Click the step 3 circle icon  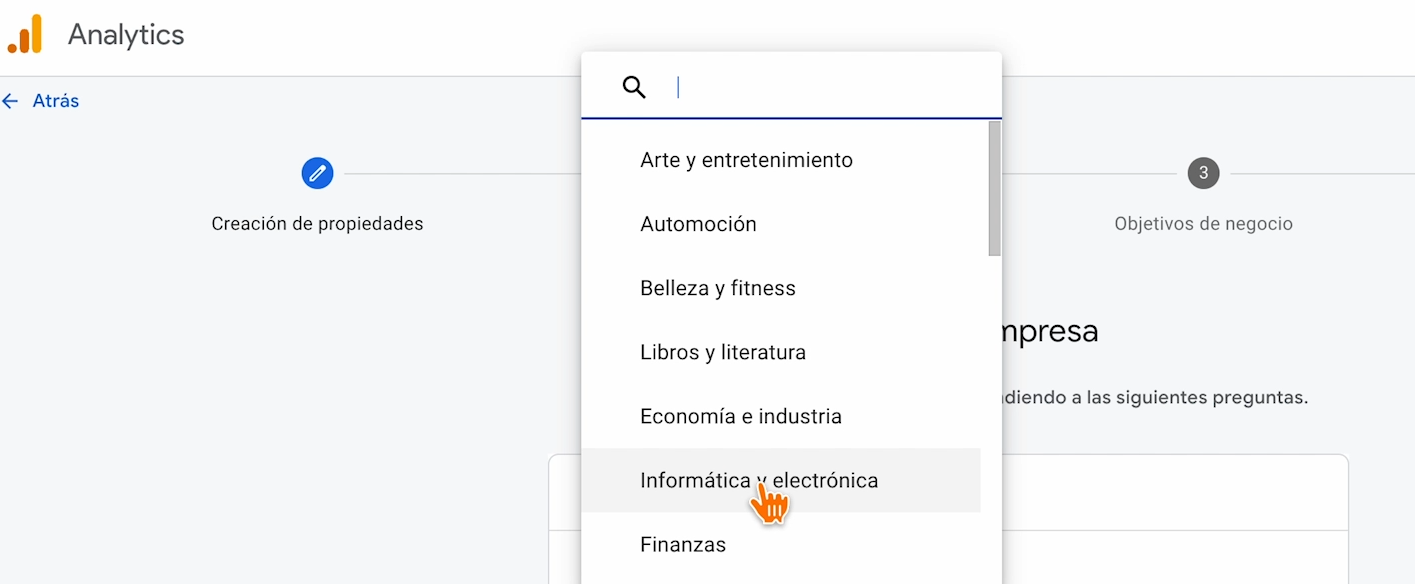pyautogui.click(x=1203, y=173)
